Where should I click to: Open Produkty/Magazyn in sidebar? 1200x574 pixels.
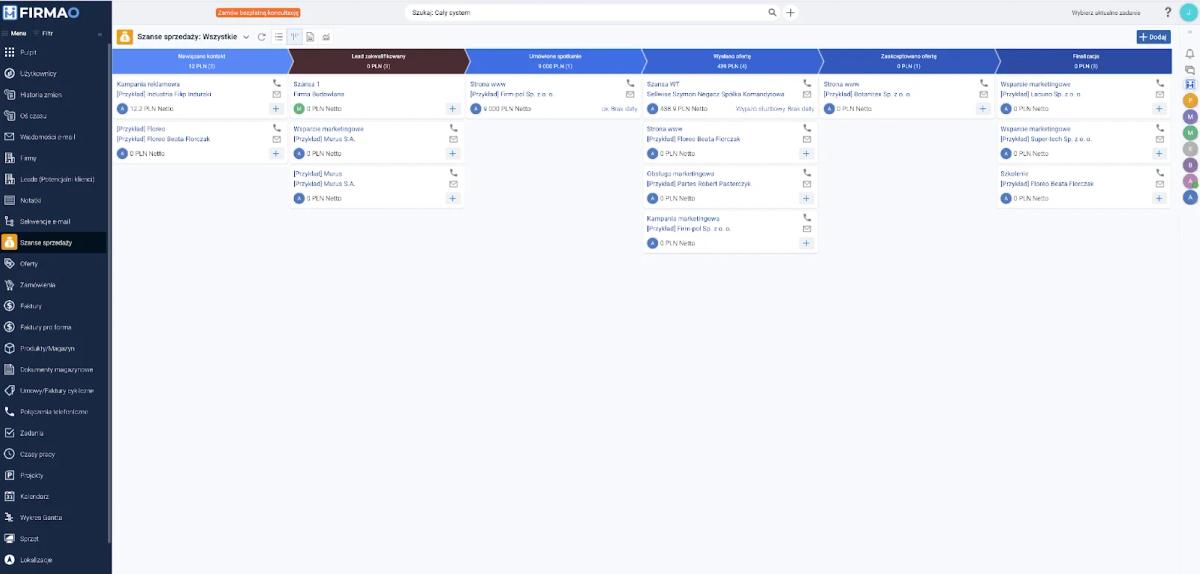[55, 348]
